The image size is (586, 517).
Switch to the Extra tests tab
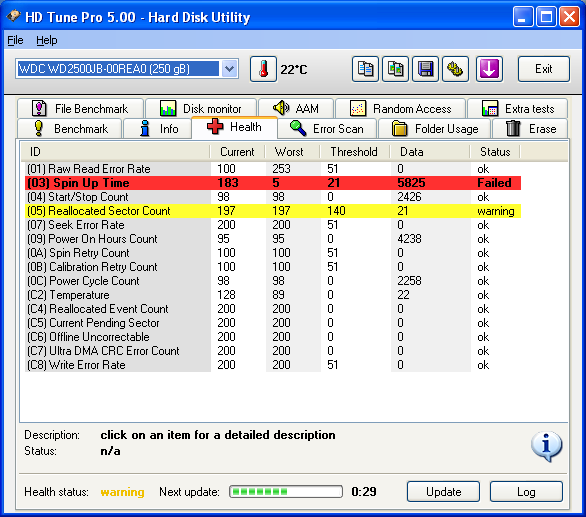coord(518,109)
